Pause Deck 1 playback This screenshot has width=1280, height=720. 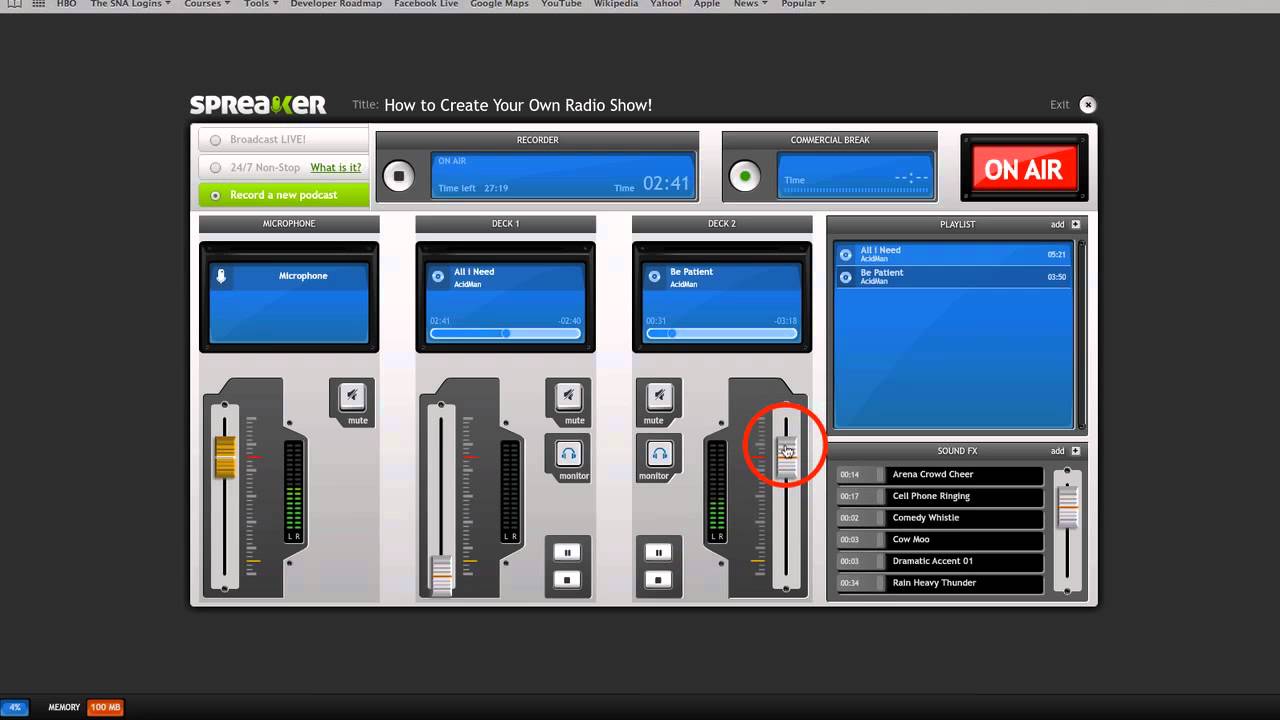[567, 552]
